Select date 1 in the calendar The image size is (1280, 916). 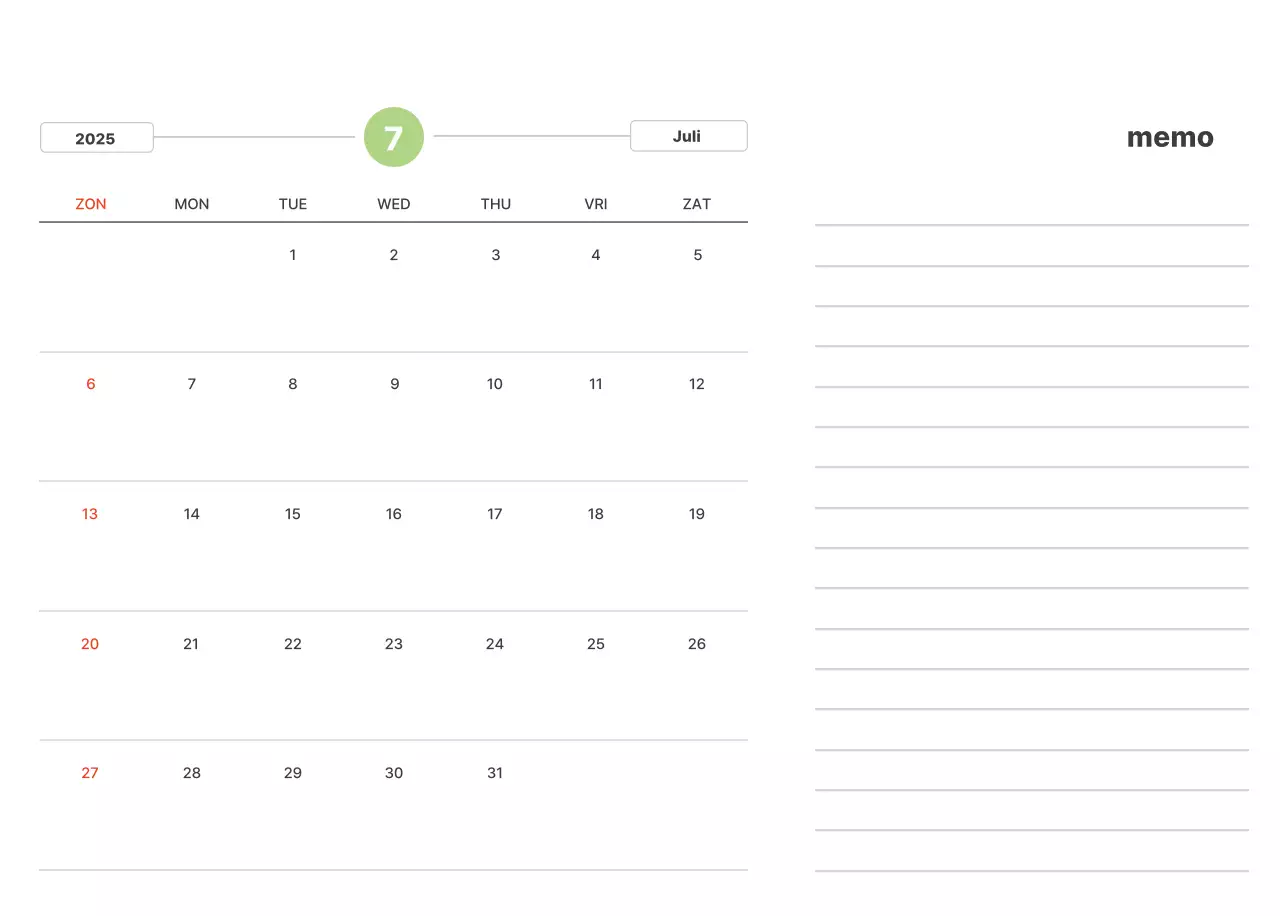coord(293,255)
